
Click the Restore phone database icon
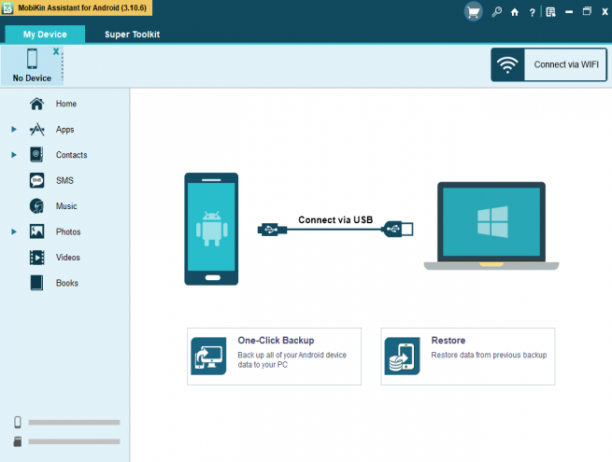click(x=402, y=356)
